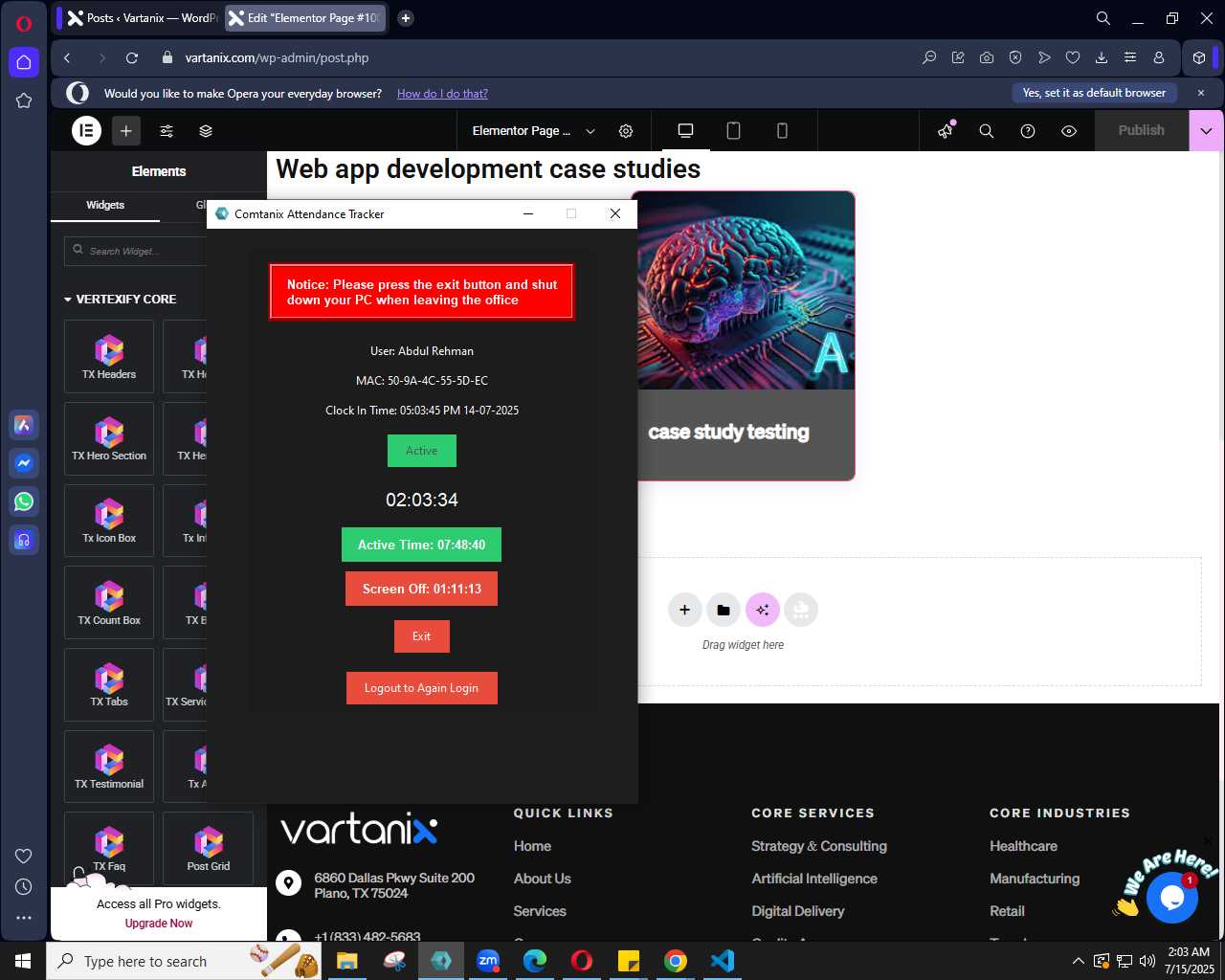Open page settings gear icon

click(626, 131)
